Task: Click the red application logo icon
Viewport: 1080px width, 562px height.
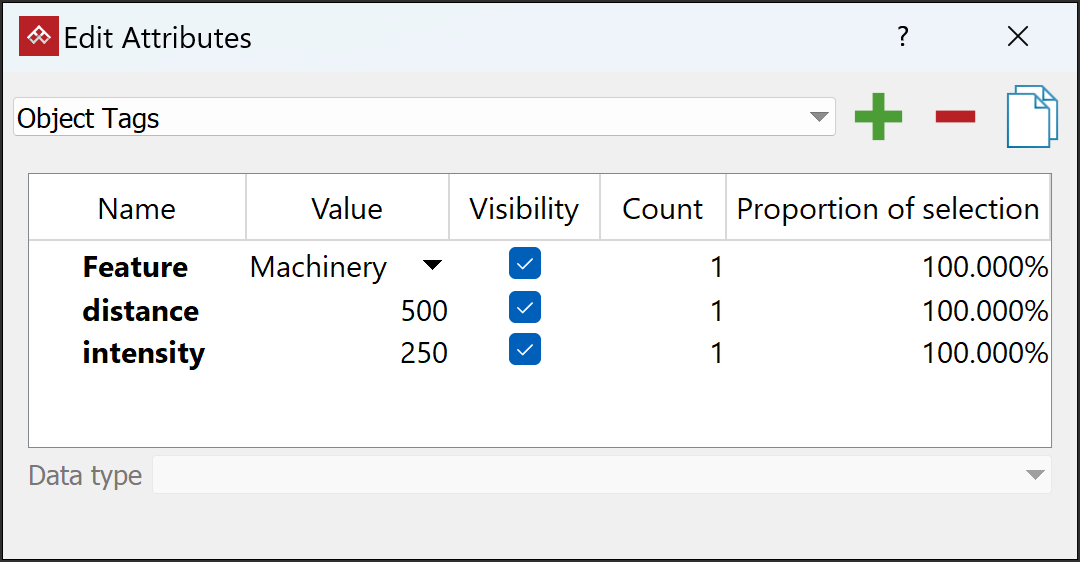Action: click(39, 38)
